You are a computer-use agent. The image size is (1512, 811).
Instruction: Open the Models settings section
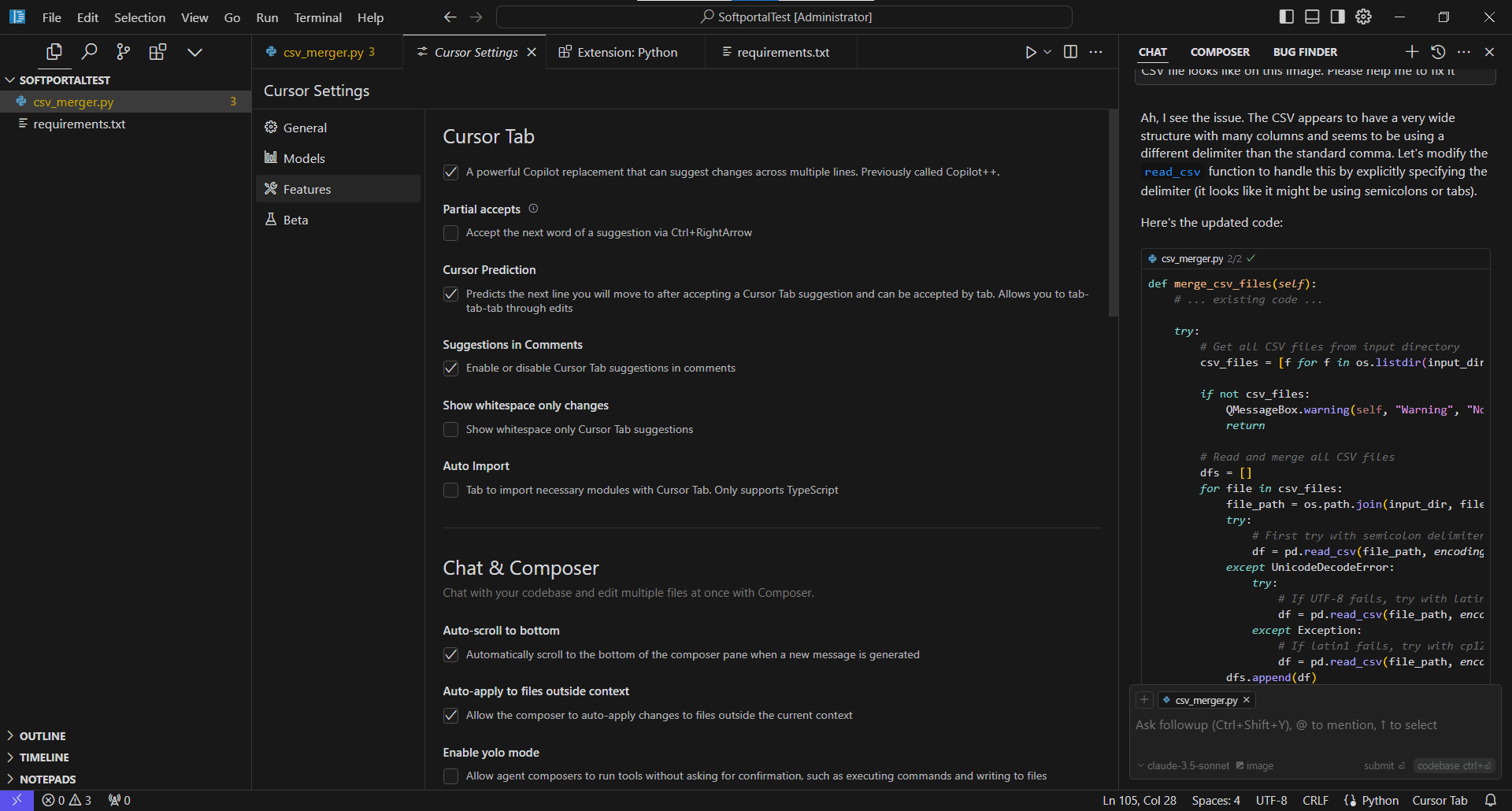pos(304,158)
